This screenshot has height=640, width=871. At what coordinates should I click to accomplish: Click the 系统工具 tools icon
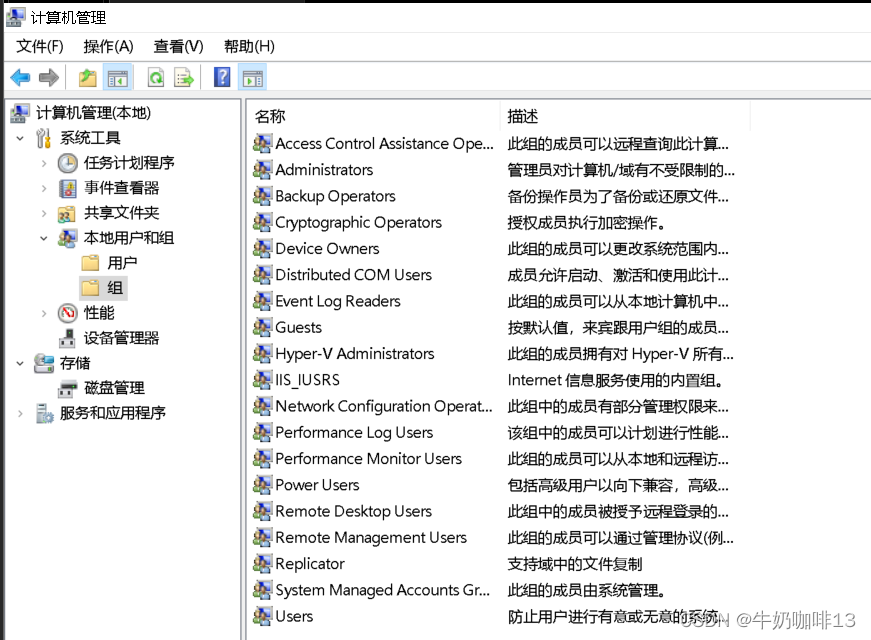[44, 138]
